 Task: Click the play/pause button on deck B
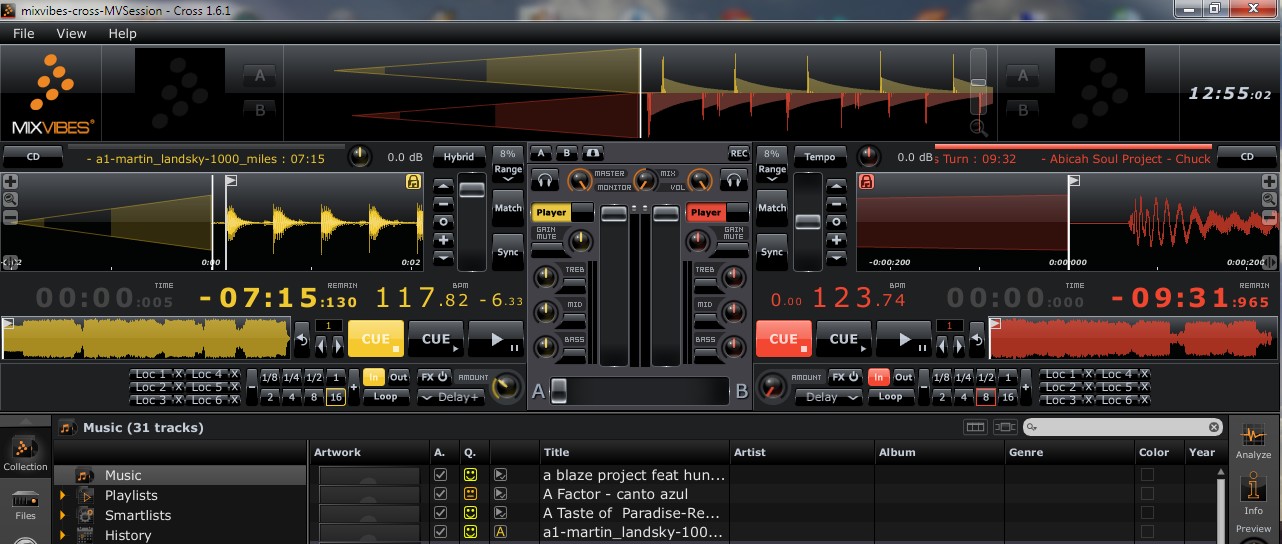point(904,339)
